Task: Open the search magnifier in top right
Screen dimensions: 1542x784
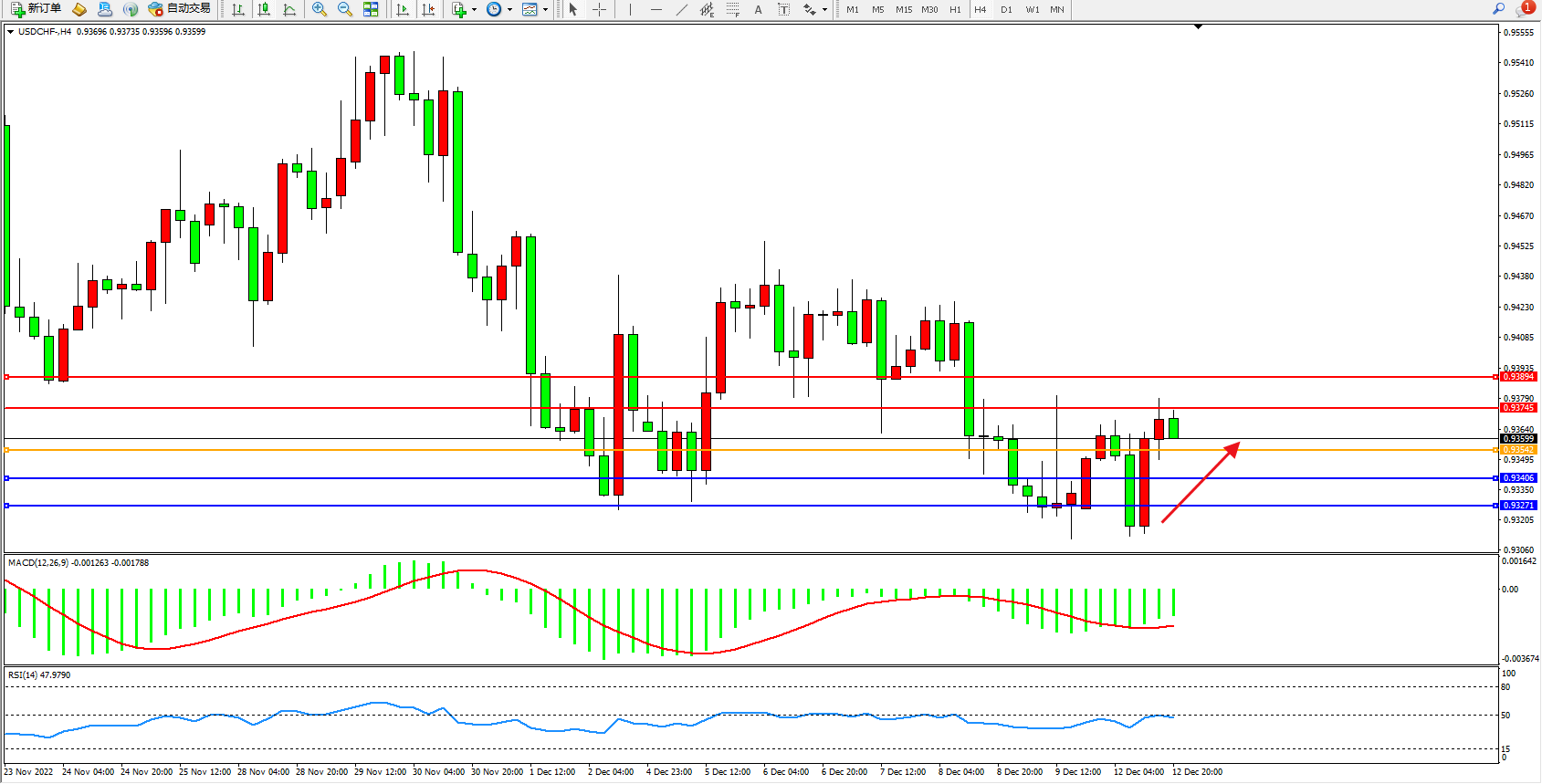Action: (1498, 9)
